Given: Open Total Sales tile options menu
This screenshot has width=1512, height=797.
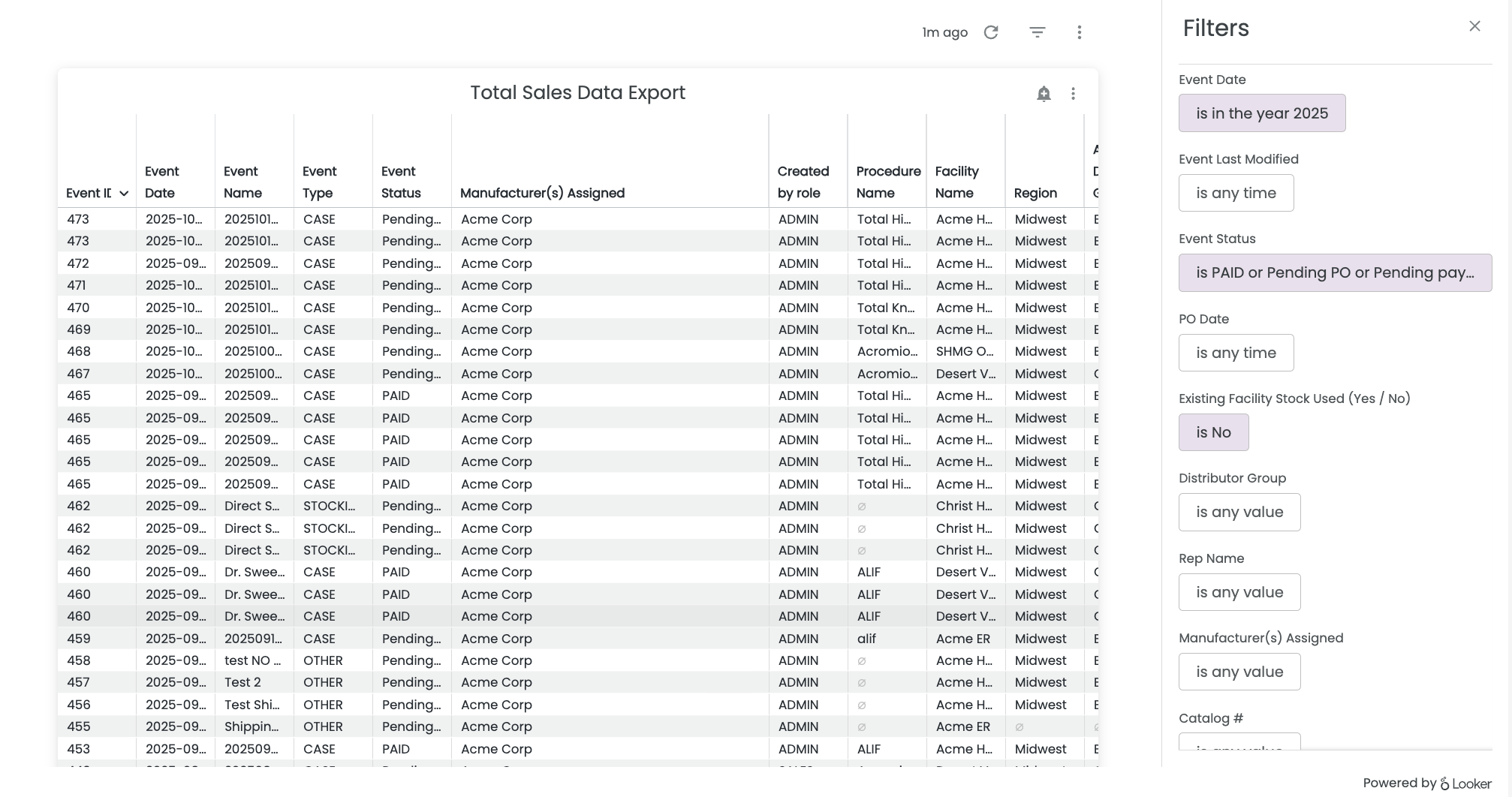Looking at the screenshot, I should point(1073,94).
